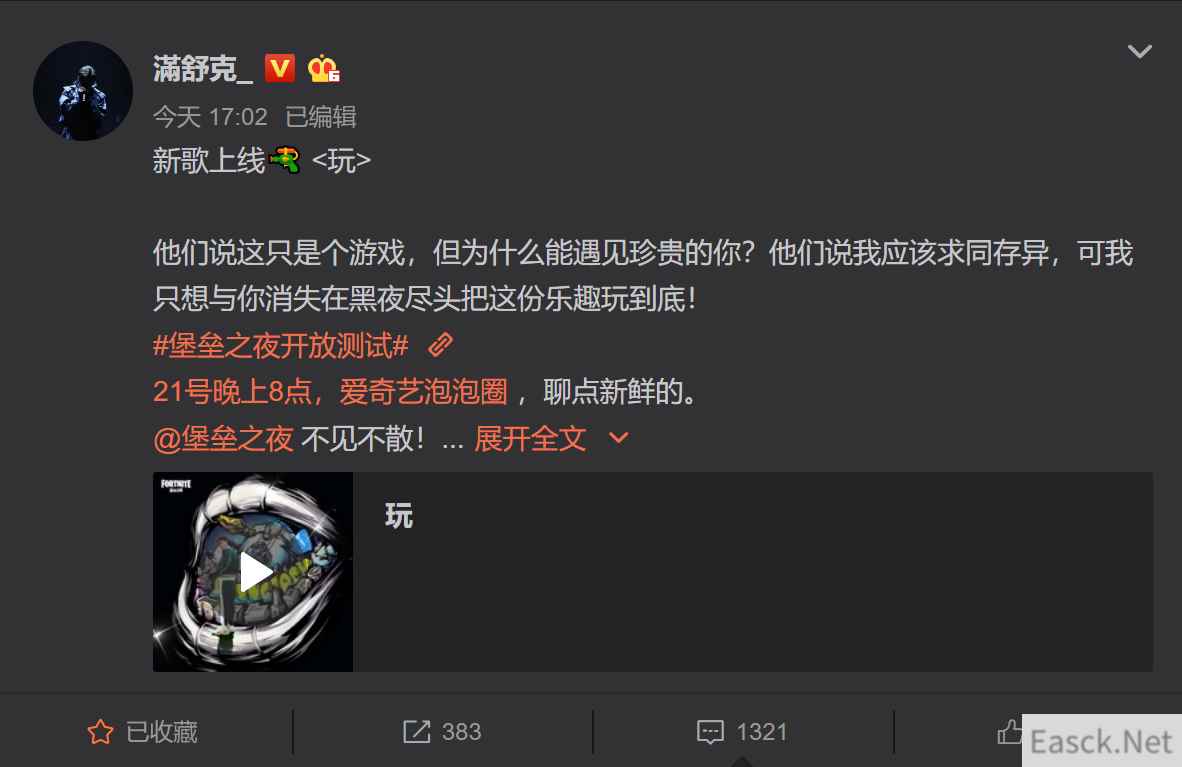Open the 玩 song card title
This screenshot has width=1182, height=767.
coord(399,516)
